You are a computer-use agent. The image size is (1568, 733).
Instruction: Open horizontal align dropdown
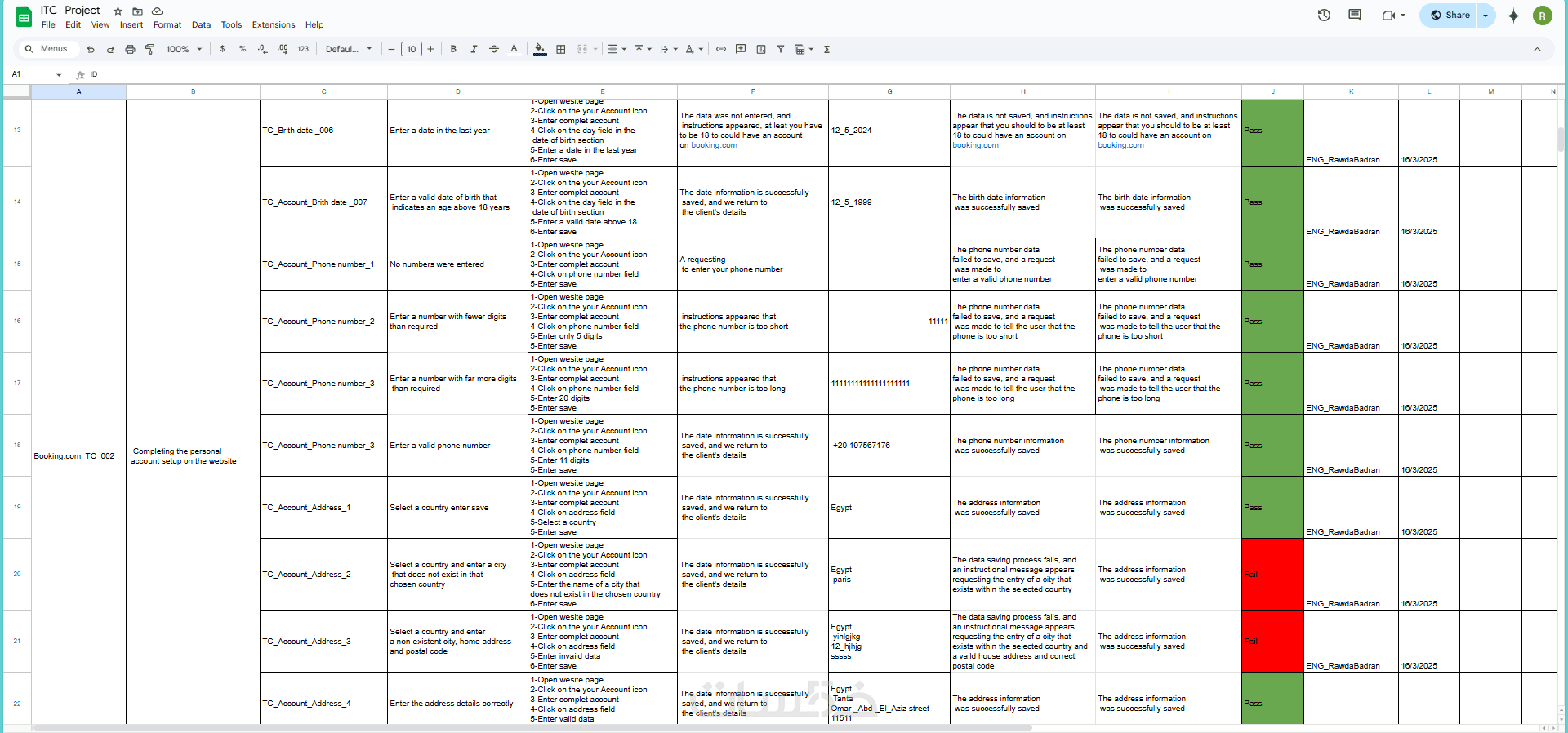point(617,50)
